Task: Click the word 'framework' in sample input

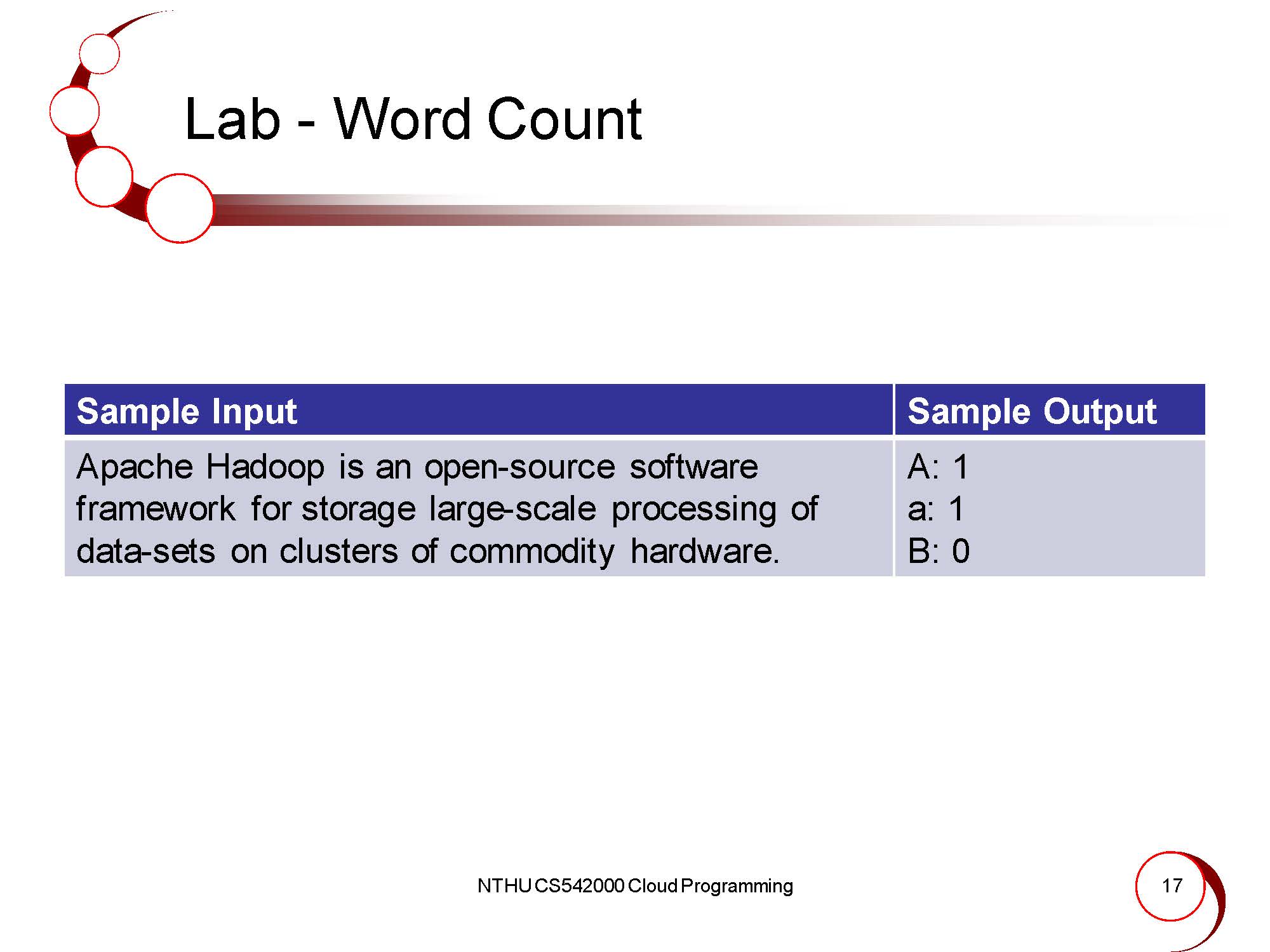Action: [x=156, y=509]
